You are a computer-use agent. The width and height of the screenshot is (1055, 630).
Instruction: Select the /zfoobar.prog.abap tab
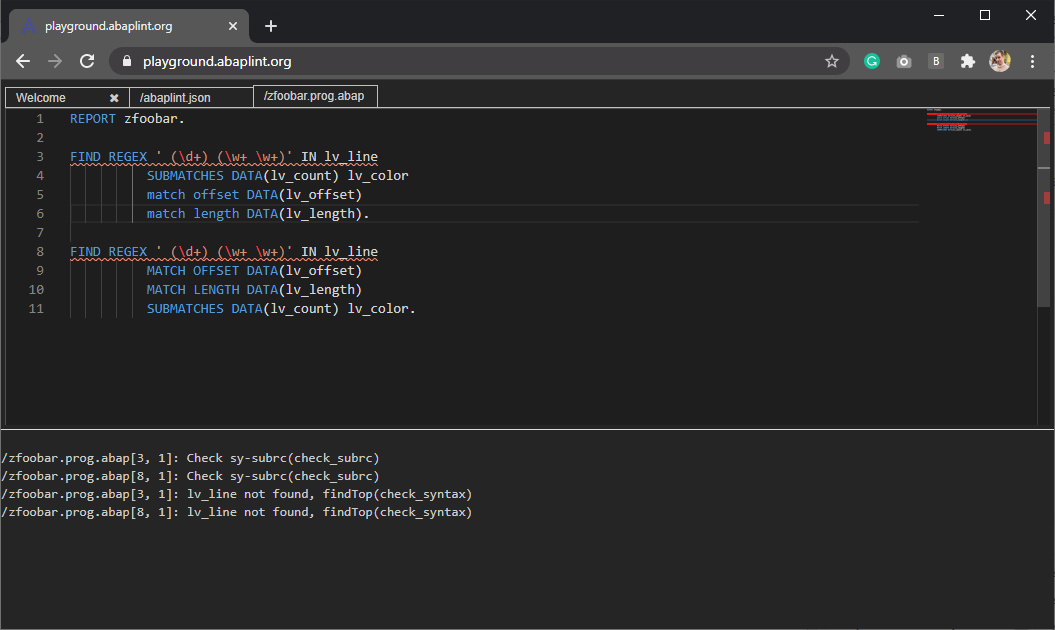pos(314,96)
